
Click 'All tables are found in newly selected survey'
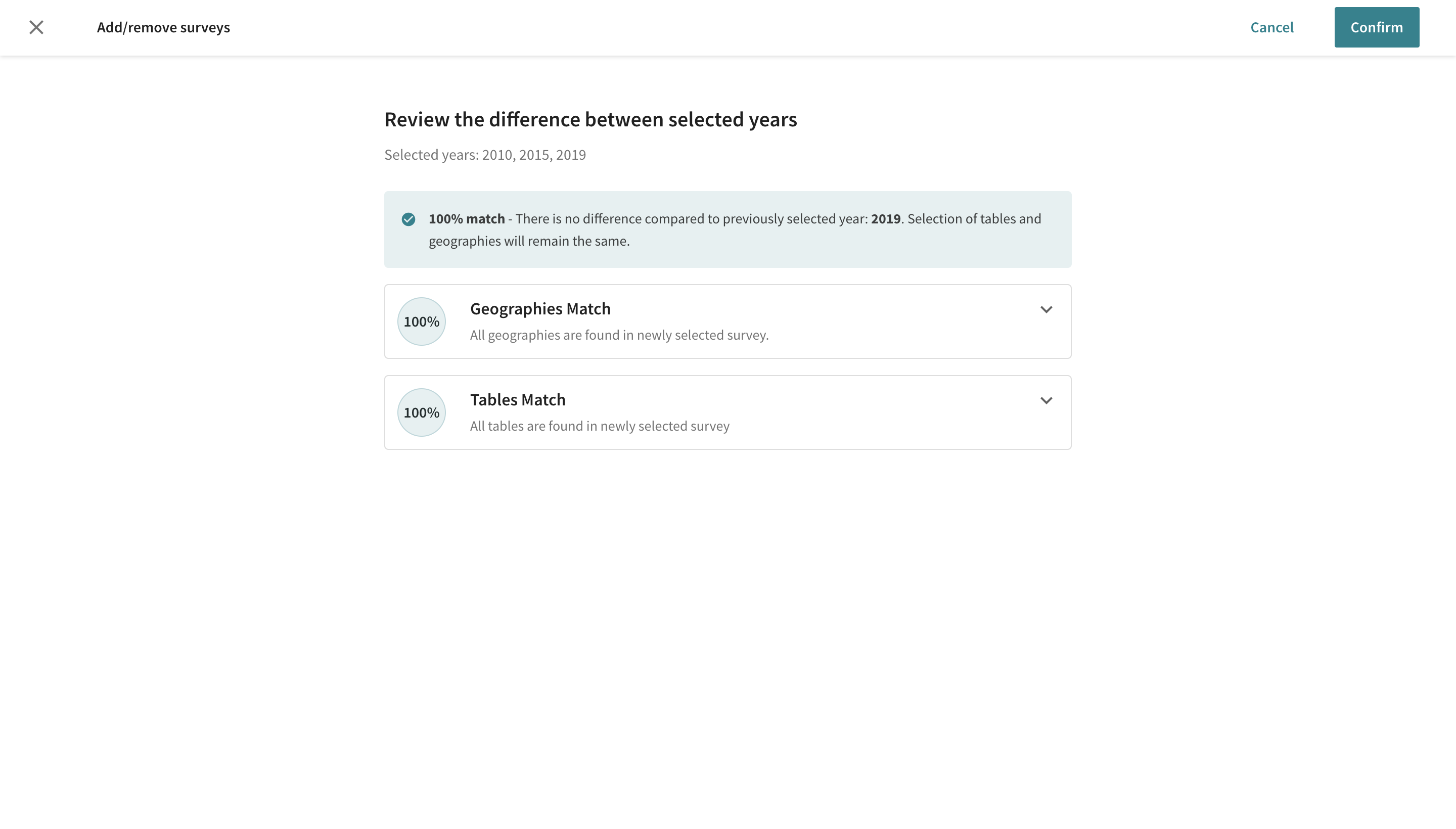pyautogui.click(x=600, y=426)
